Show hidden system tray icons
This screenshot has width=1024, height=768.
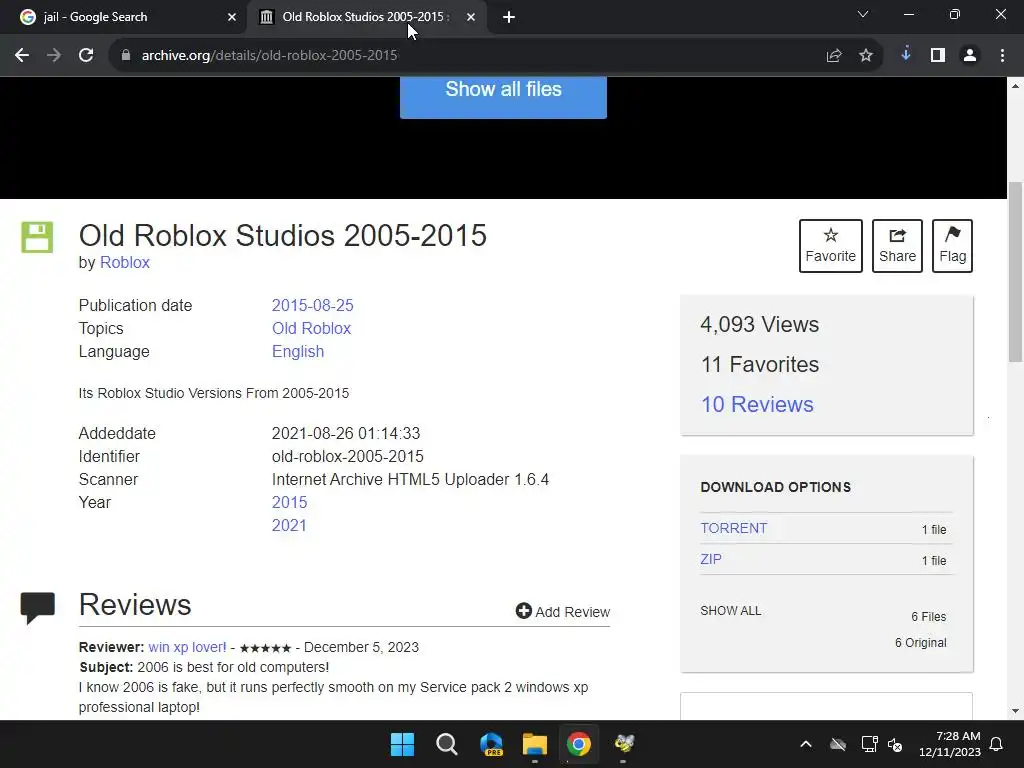pos(806,744)
